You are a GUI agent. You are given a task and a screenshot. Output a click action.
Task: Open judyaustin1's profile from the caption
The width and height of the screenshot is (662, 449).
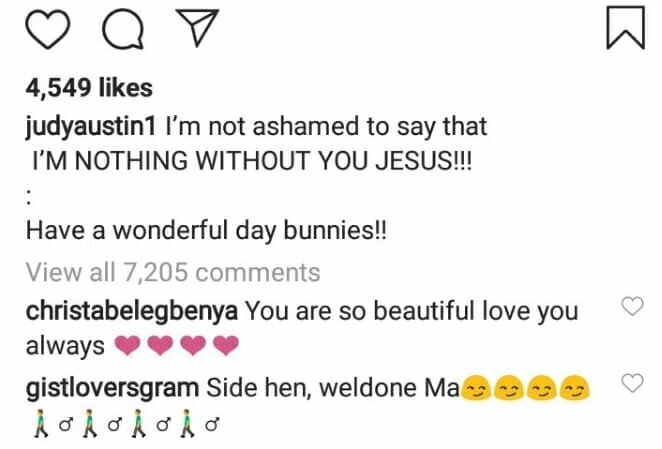91,127
